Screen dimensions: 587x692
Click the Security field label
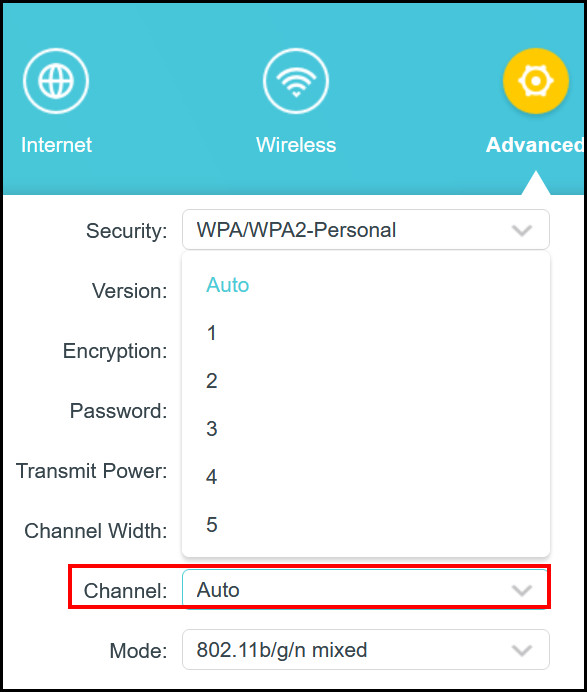click(x=127, y=231)
